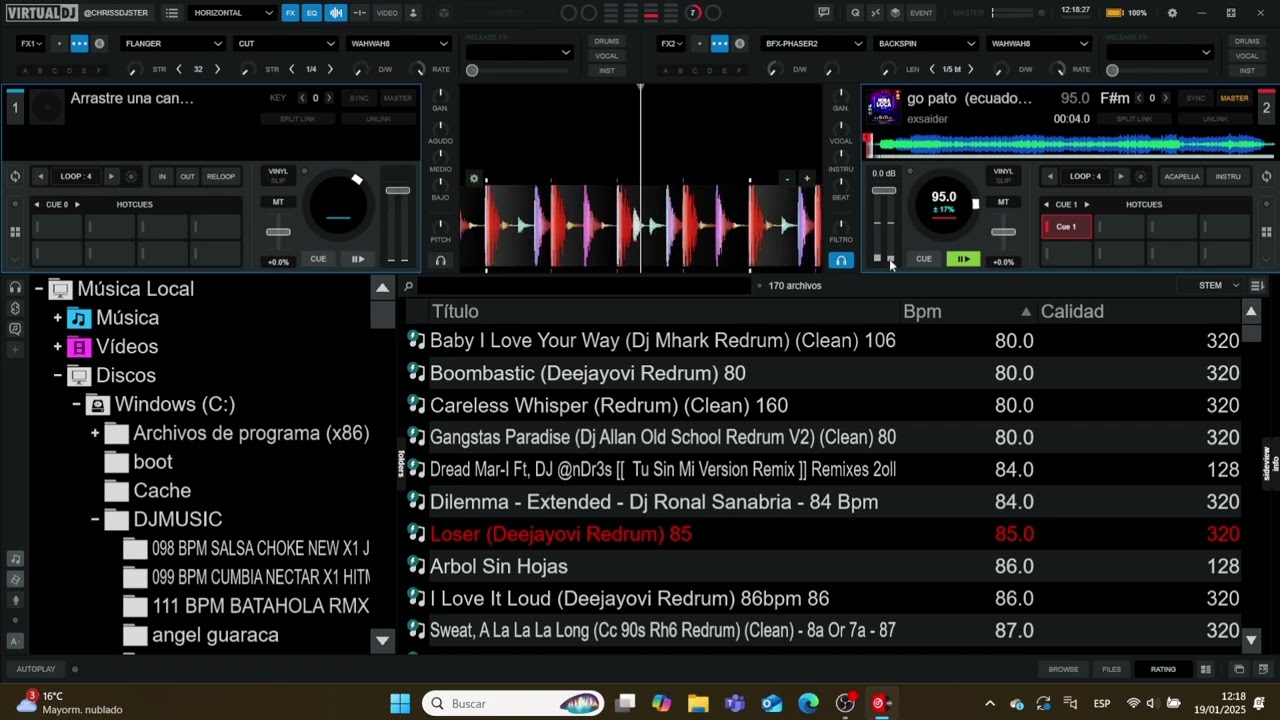The width and height of the screenshot is (1280, 720).
Task: Open VirtualDJ settings gear icon
Action: tap(1172, 13)
